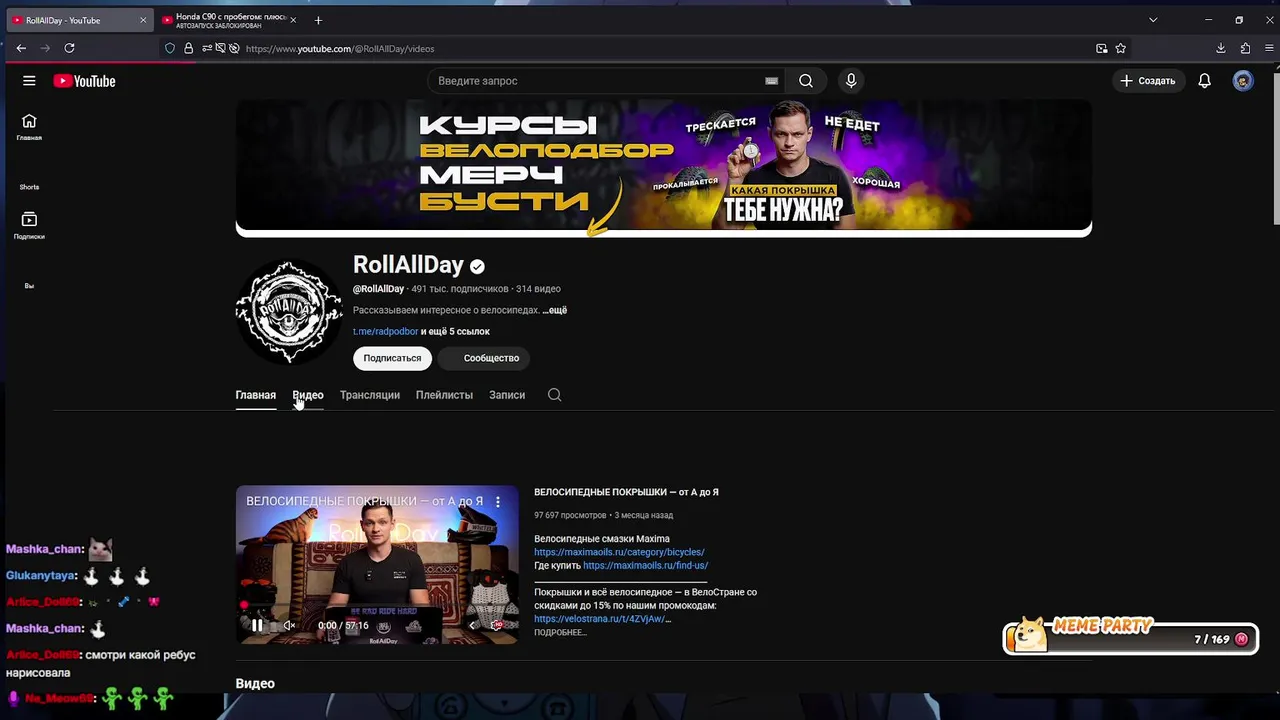This screenshot has width=1280, height=720.
Task: Open the YouTube hamburger guide menu
Action: pos(29,81)
